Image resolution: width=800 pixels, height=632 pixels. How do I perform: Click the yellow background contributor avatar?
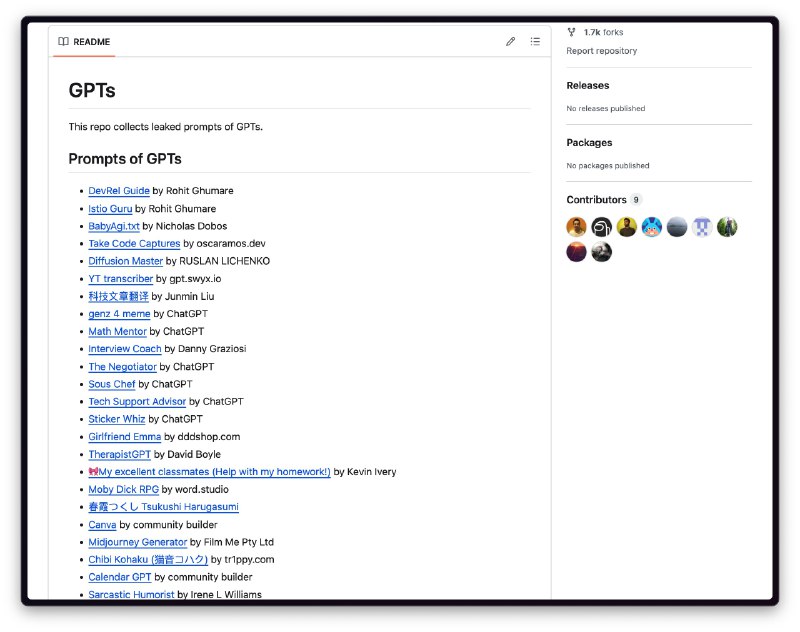(x=627, y=226)
